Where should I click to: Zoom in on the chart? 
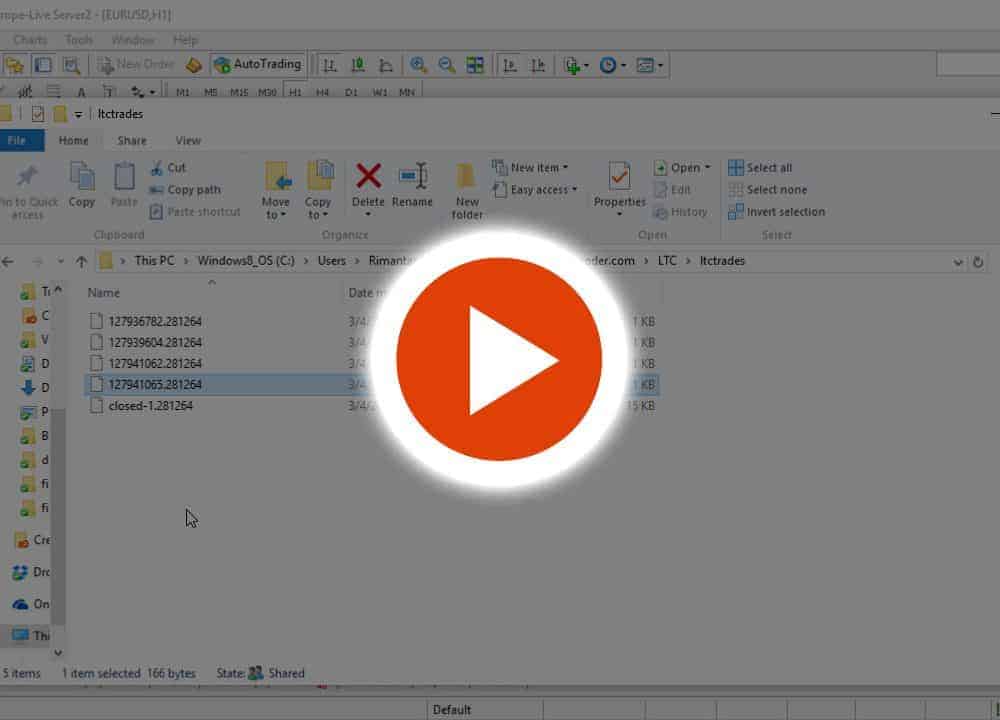click(x=418, y=65)
